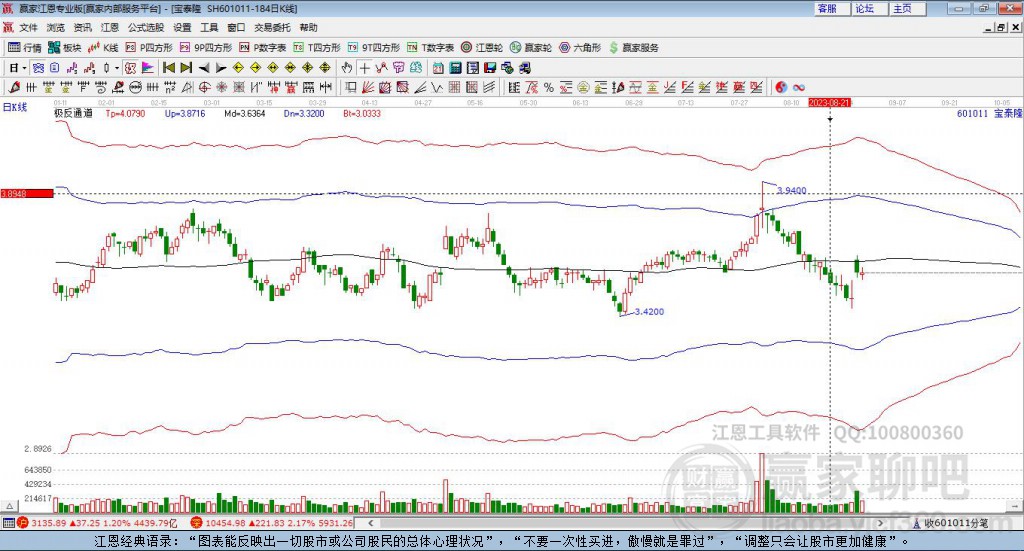Open the 资讯 menu
The height and width of the screenshot is (551, 1024).
(x=82, y=27)
